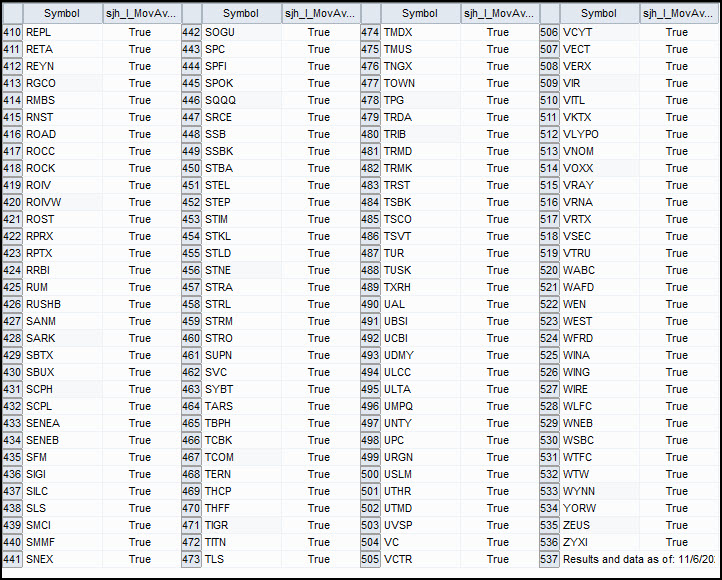Select the TARS symbol cell
This screenshot has height=580, width=722.
click(x=242, y=406)
